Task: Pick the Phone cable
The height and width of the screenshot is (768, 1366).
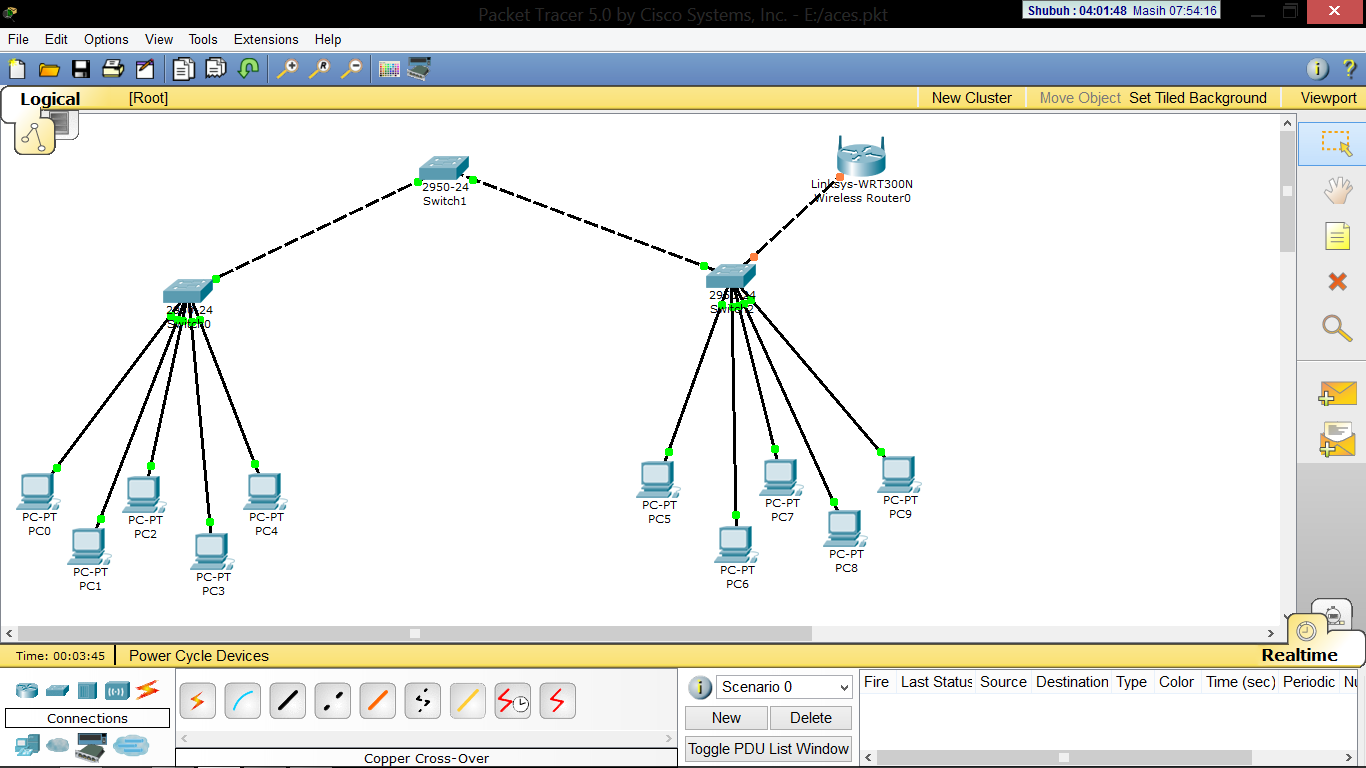Action: [x=422, y=701]
